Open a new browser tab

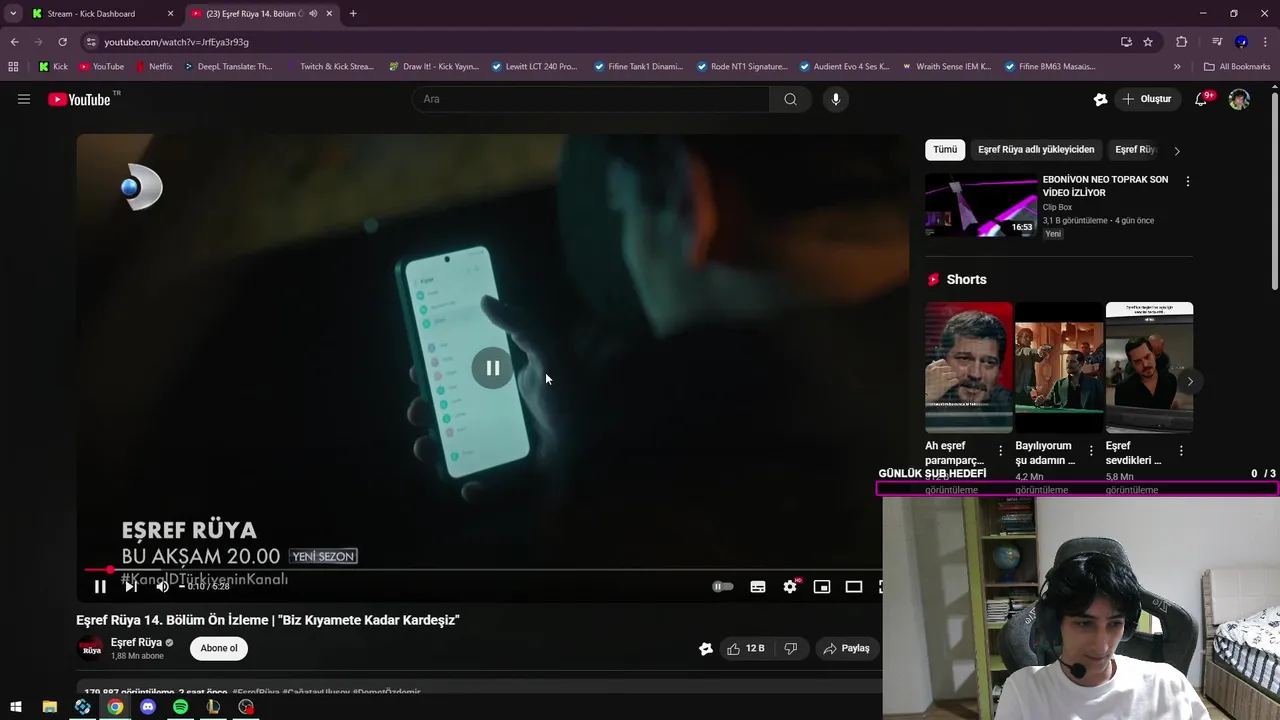pos(353,14)
